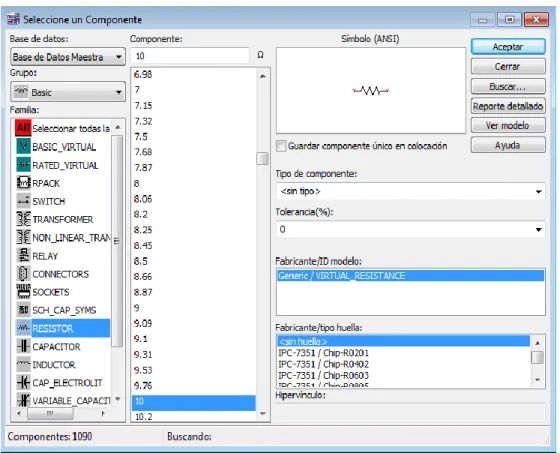This screenshot has width=560, height=453.
Task: Click the Reporte detallado button
Action: (508, 106)
